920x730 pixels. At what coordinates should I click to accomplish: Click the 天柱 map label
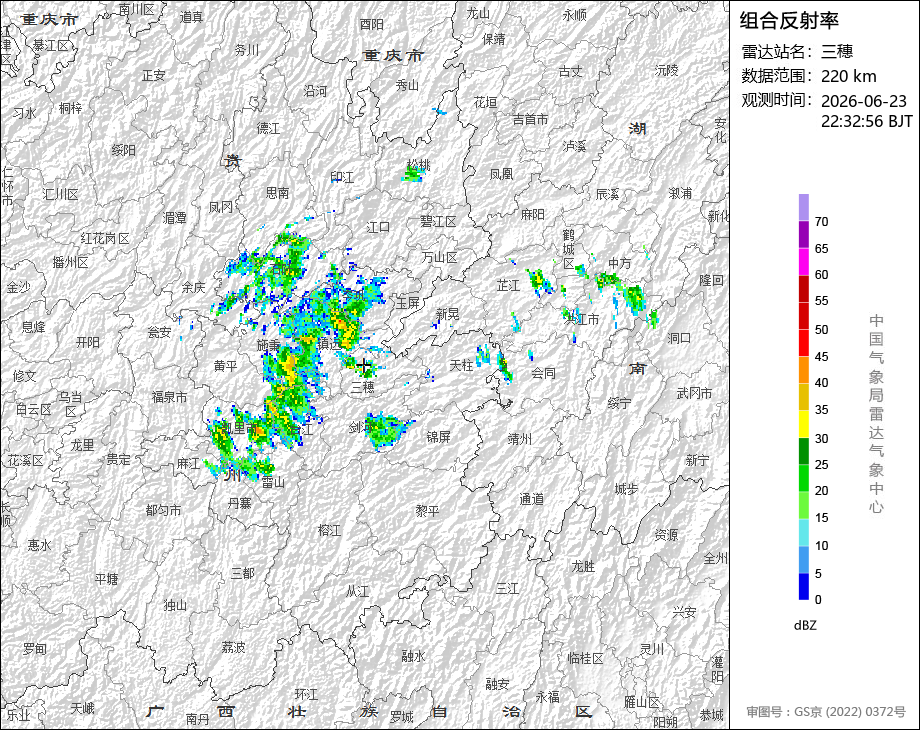click(x=461, y=365)
